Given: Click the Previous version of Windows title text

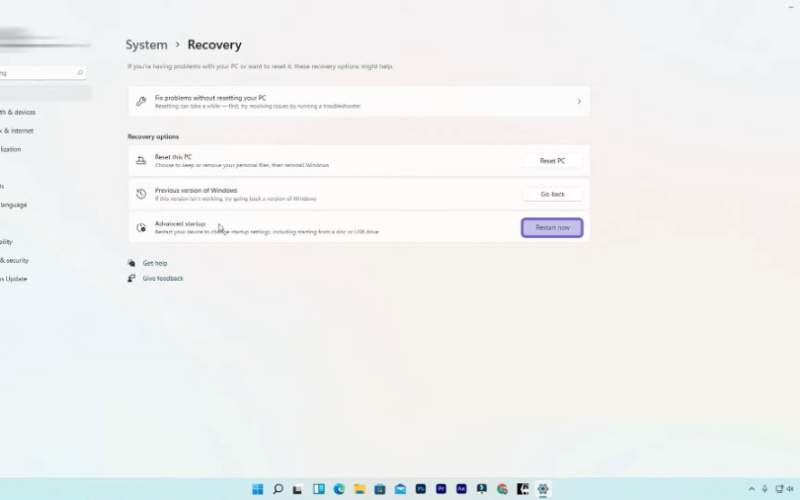Looking at the screenshot, I should (x=196, y=190).
